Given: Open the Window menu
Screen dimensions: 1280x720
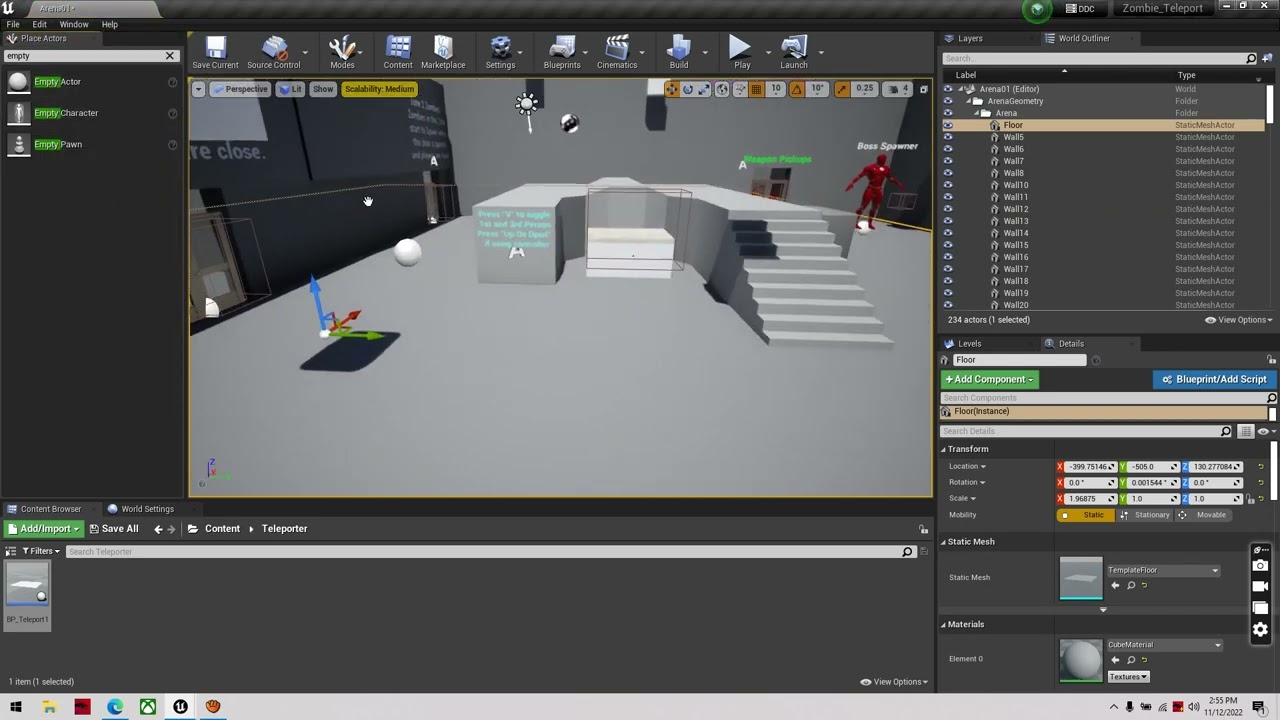Looking at the screenshot, I should click(74, 24).
